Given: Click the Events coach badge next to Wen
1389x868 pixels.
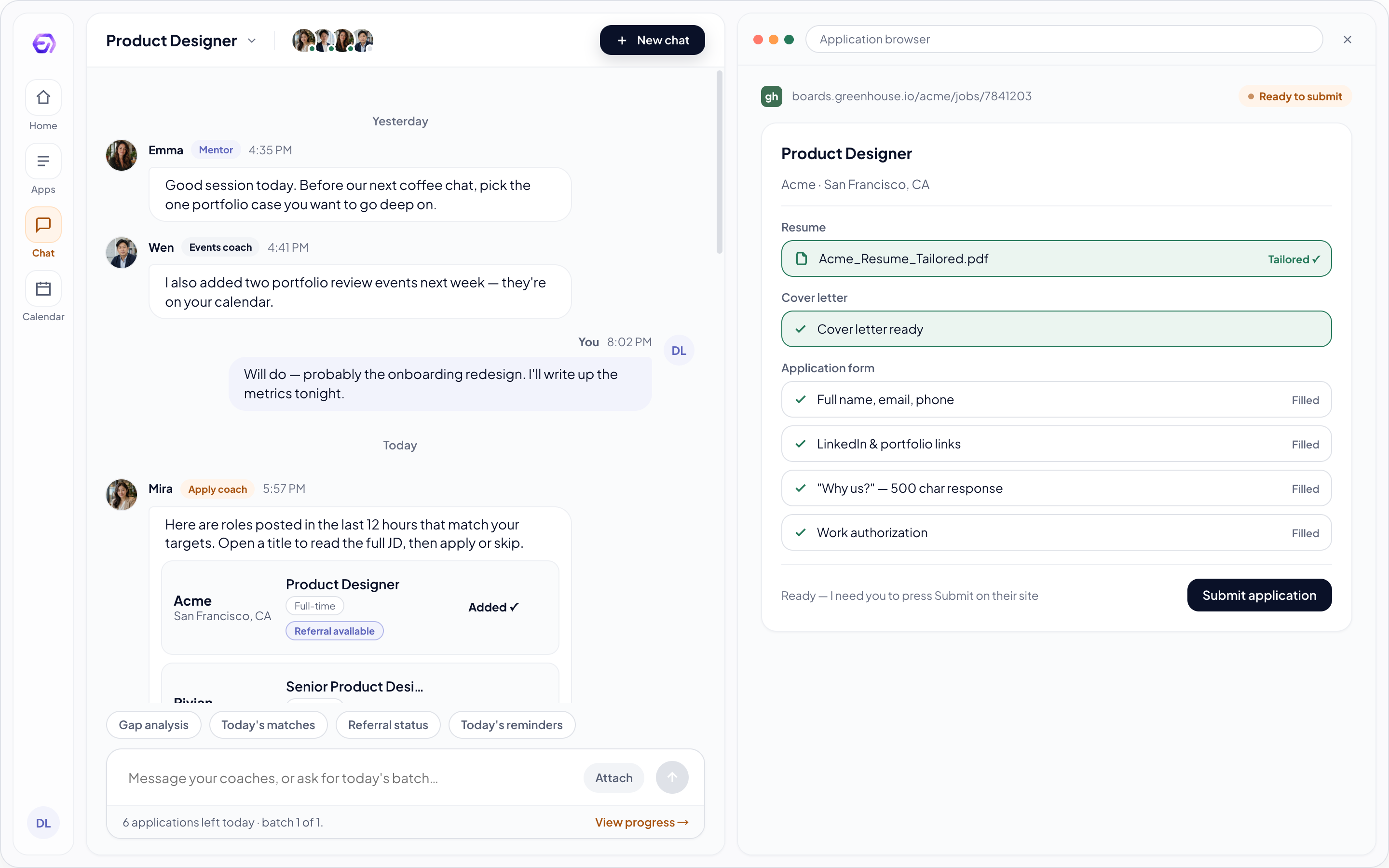Looking at the screenshot, I should click(220, 247).
